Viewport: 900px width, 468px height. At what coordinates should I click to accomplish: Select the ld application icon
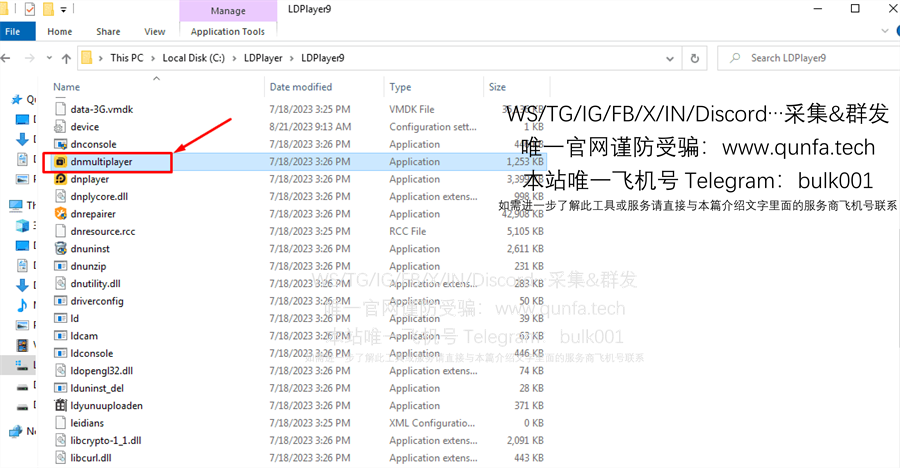point(60,318)
